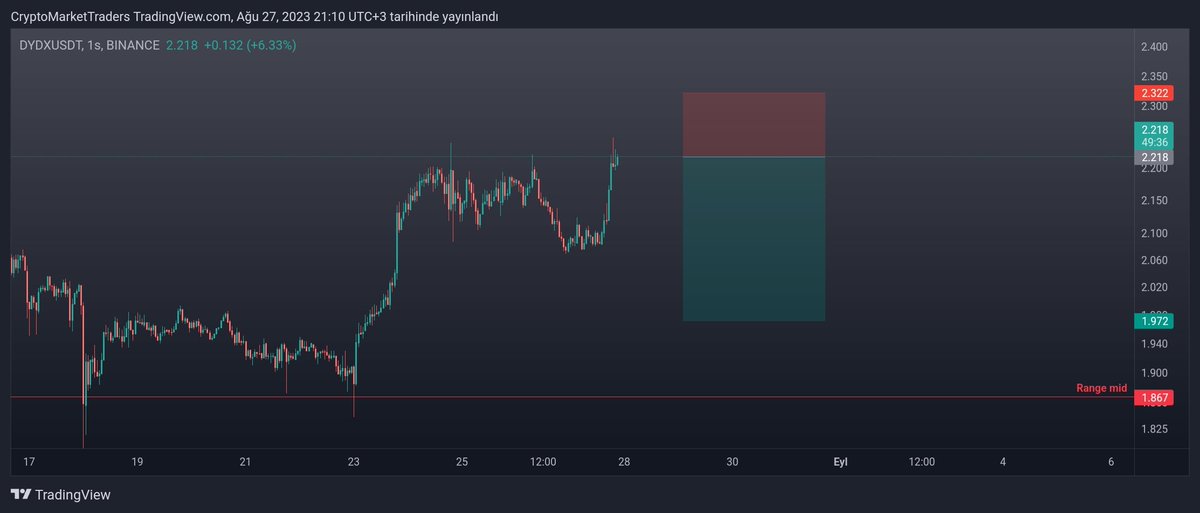
Task: Click the 2.060 price axis label
Action: pos(1154,260)
